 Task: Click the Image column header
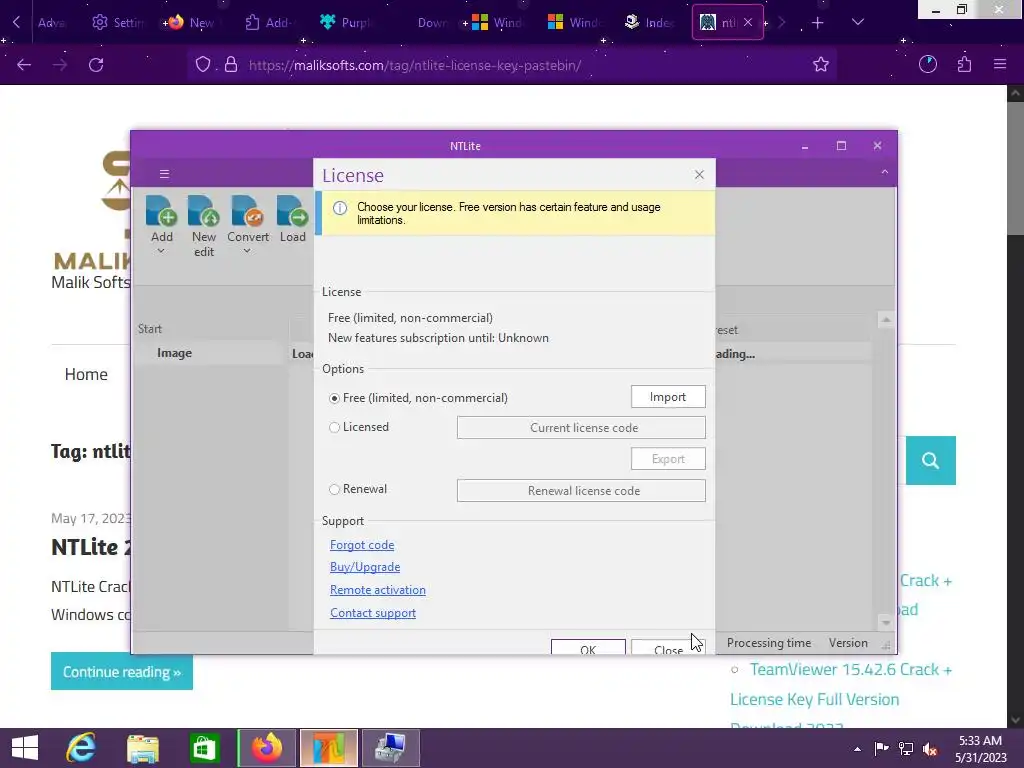tap(174, 353)
